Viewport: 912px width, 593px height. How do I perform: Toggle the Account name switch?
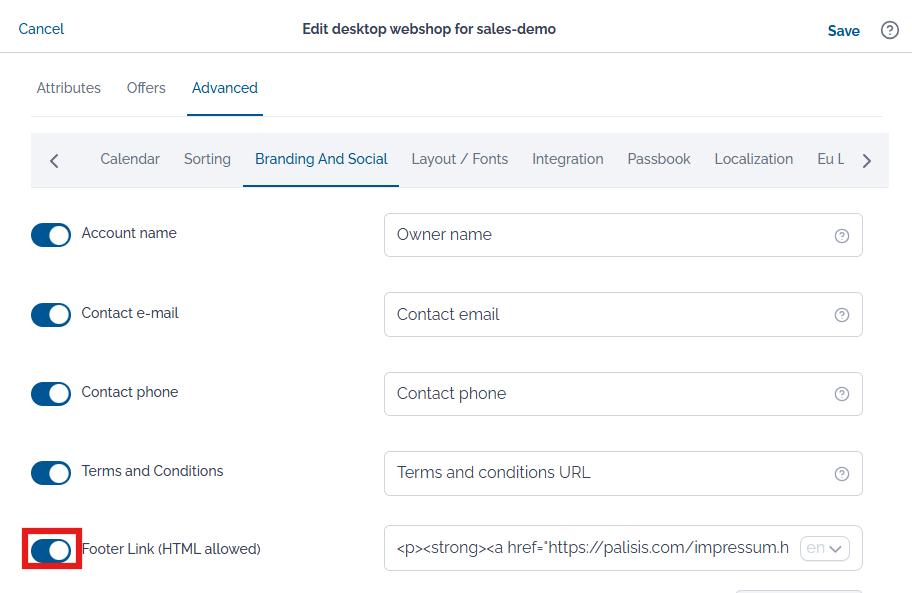point(51,235)
